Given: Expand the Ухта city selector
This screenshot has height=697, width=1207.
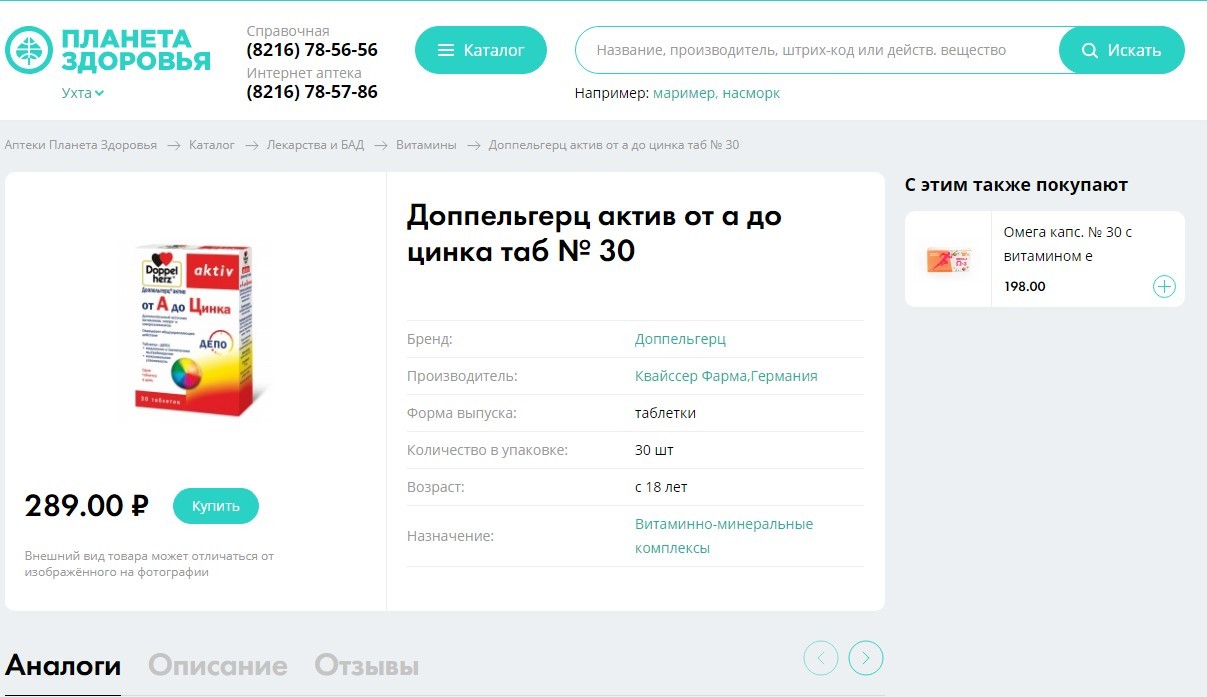Looking at the screenshot, I should (x=83, y=93).
